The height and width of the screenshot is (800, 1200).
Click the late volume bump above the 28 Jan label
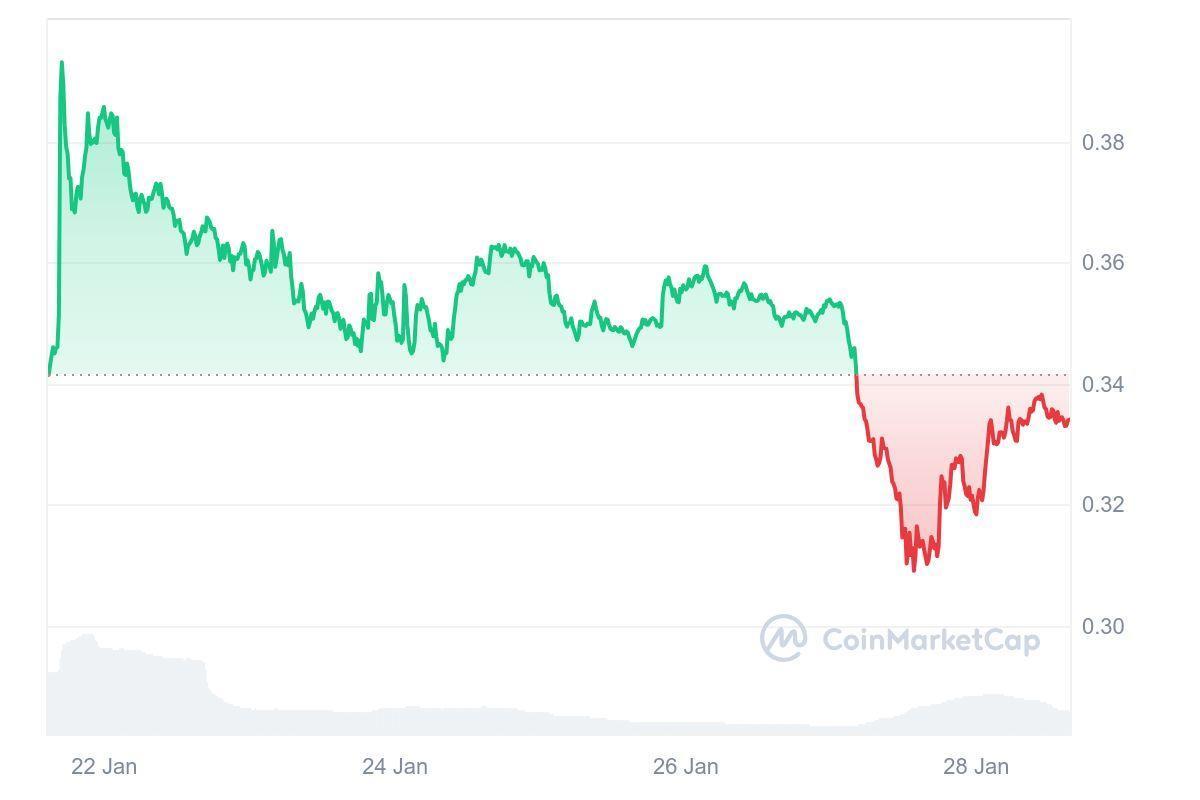click(x=985, y=697)
